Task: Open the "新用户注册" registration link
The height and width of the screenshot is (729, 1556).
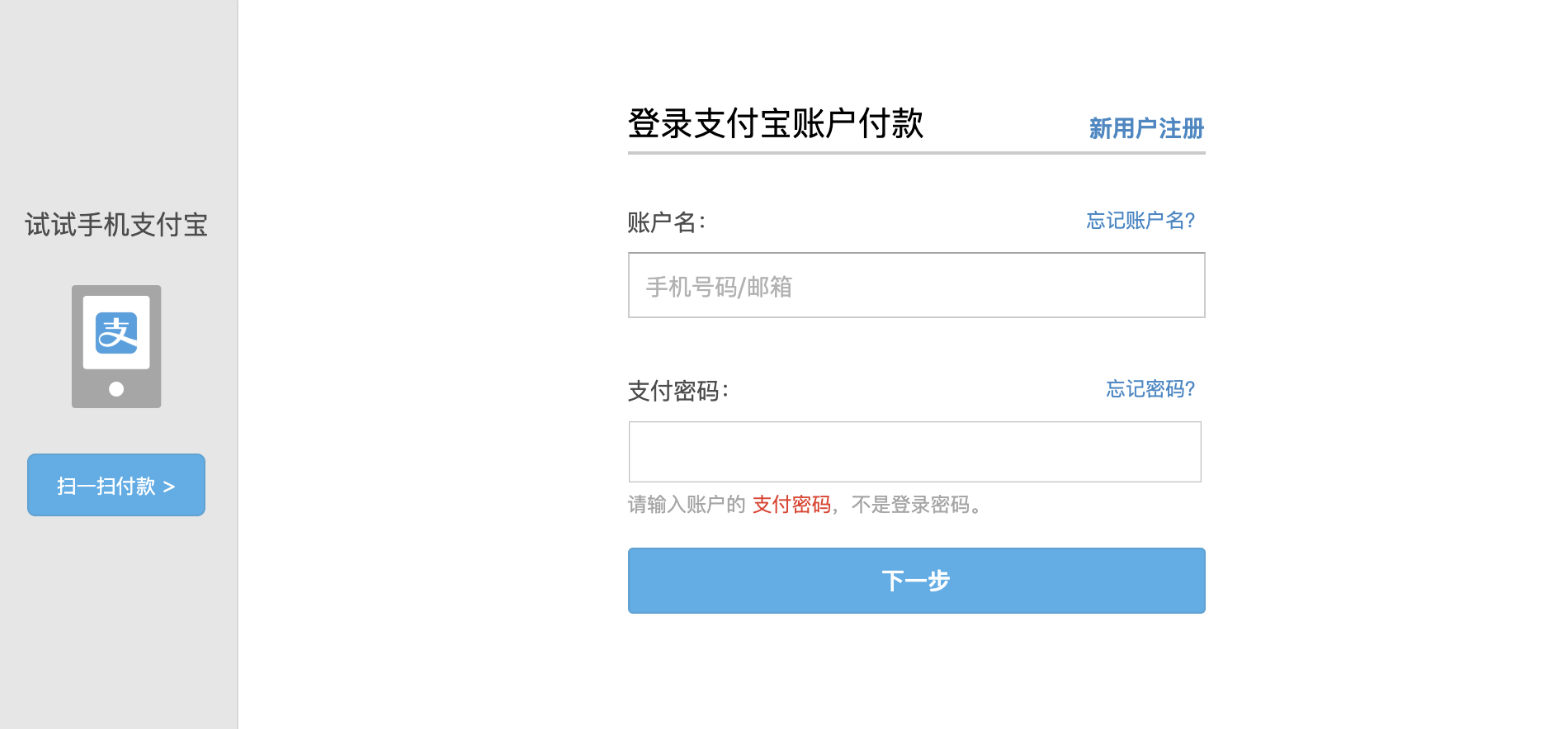Action: click(1144, 128)
